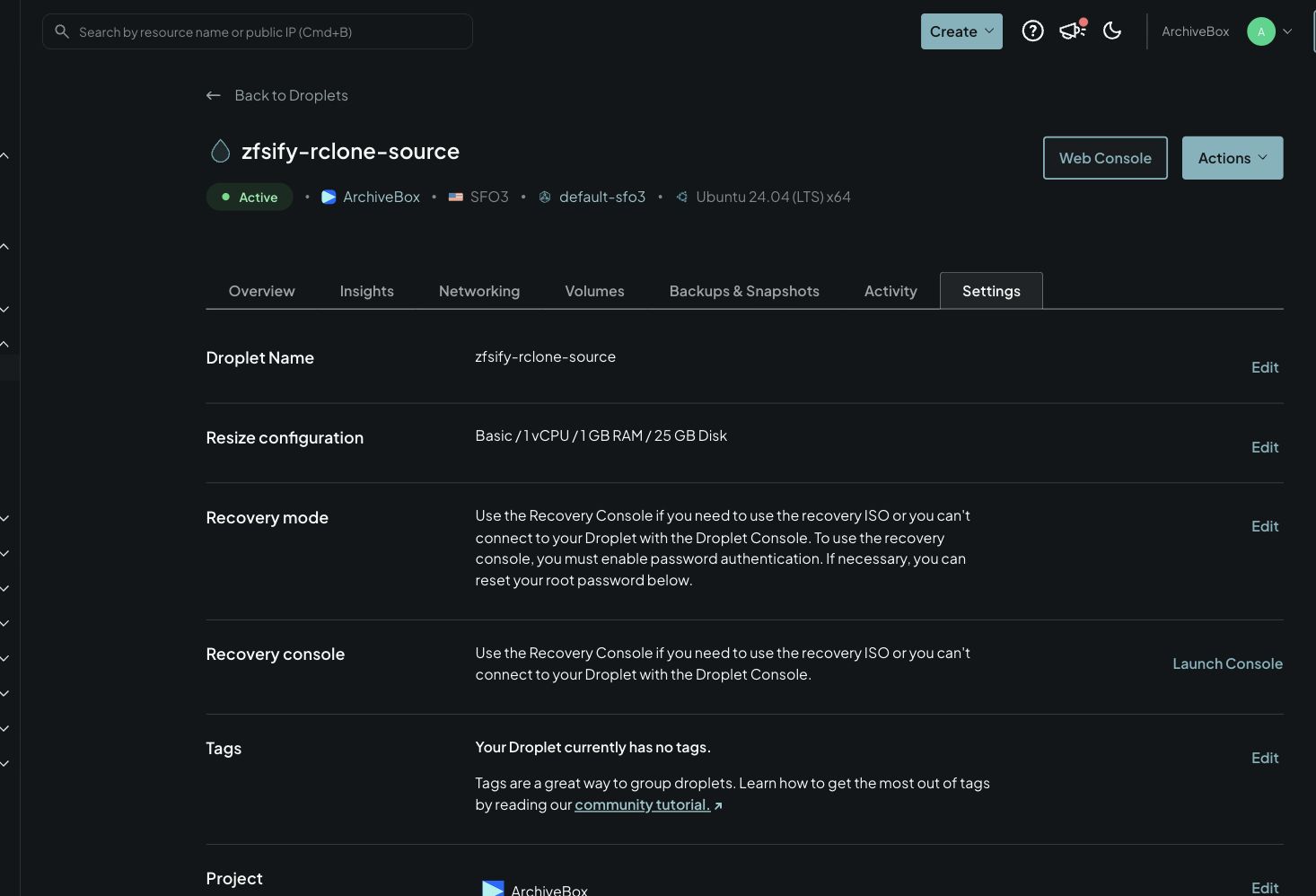Click the Active status badge
The image size is (1316, 896).
click(250, 197)
